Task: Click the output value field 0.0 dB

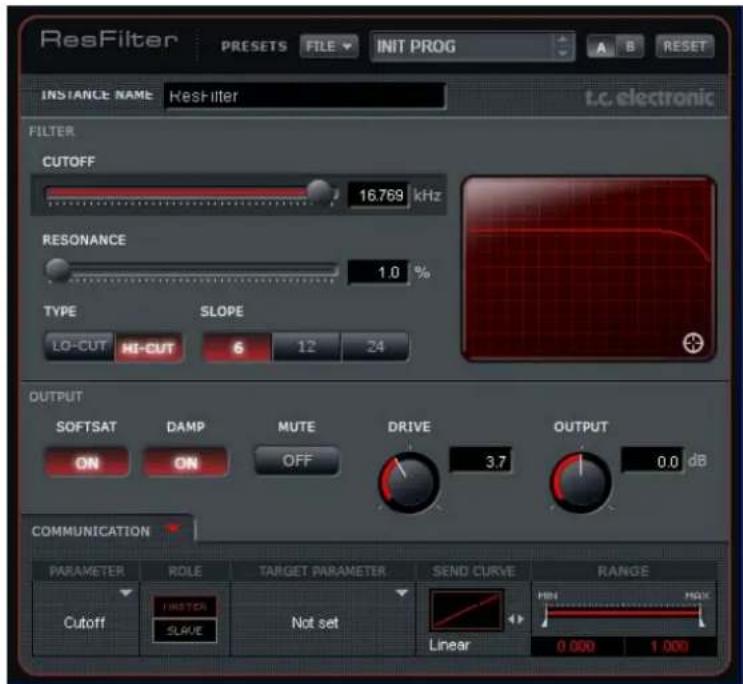Action: click(652, 460)
